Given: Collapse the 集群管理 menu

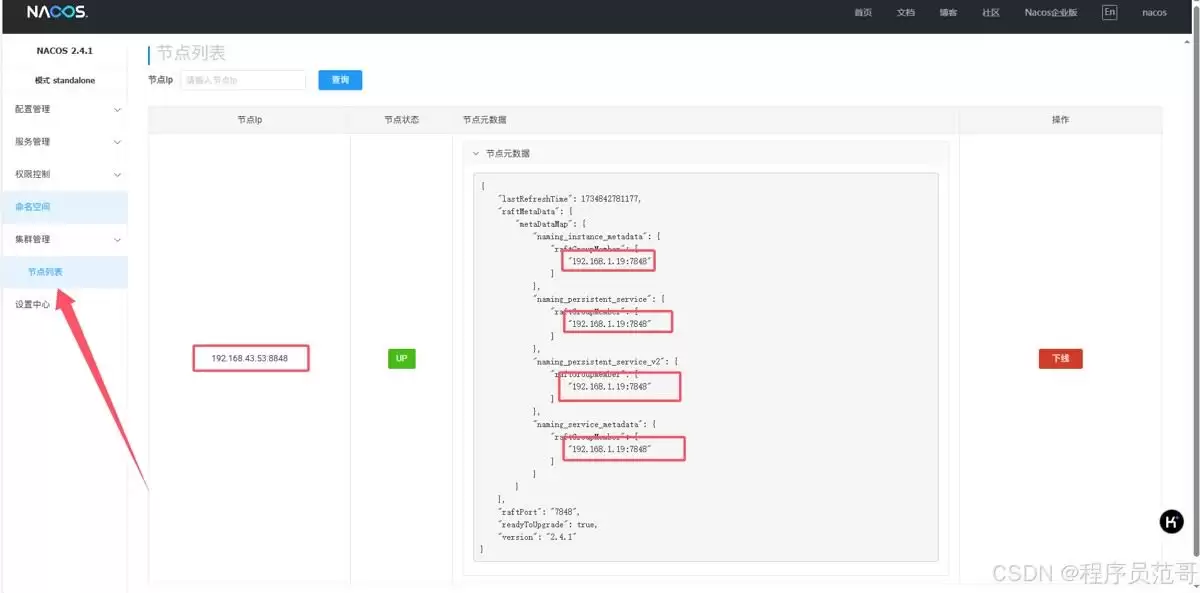Looking at the screenshot, I should pyautogui.click(x=64, y=239).
